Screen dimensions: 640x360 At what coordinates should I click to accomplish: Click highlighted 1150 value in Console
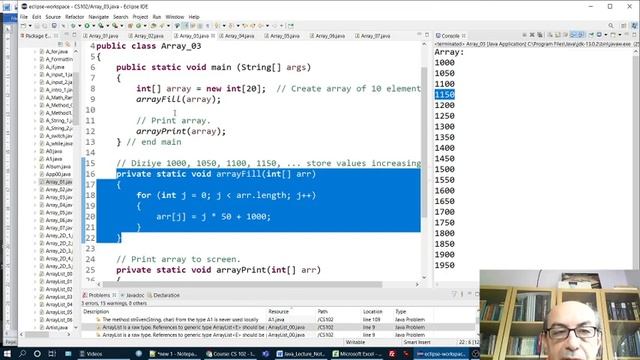click(x=444, y=94)
